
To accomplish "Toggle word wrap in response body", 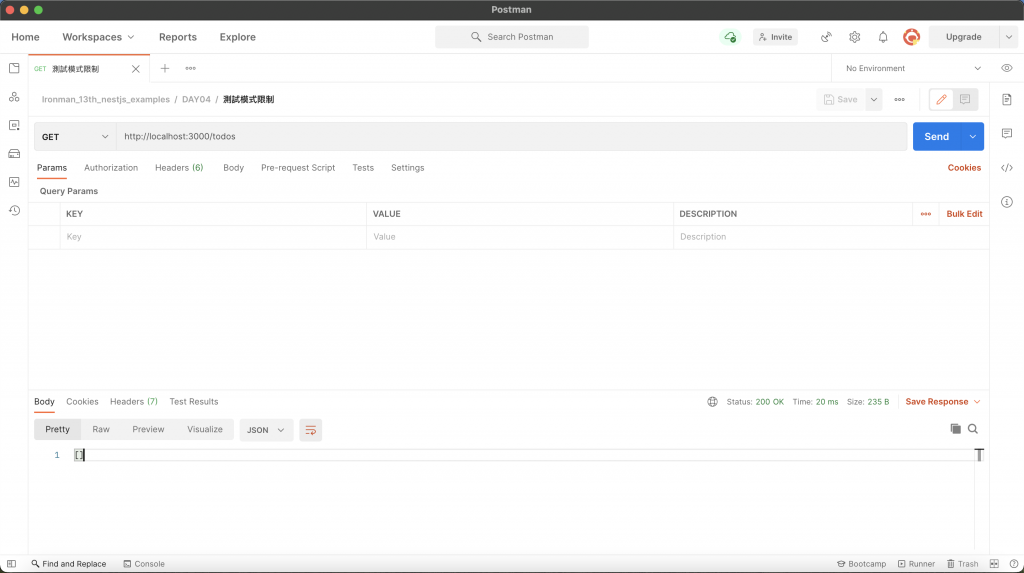I will pos(310,430).
